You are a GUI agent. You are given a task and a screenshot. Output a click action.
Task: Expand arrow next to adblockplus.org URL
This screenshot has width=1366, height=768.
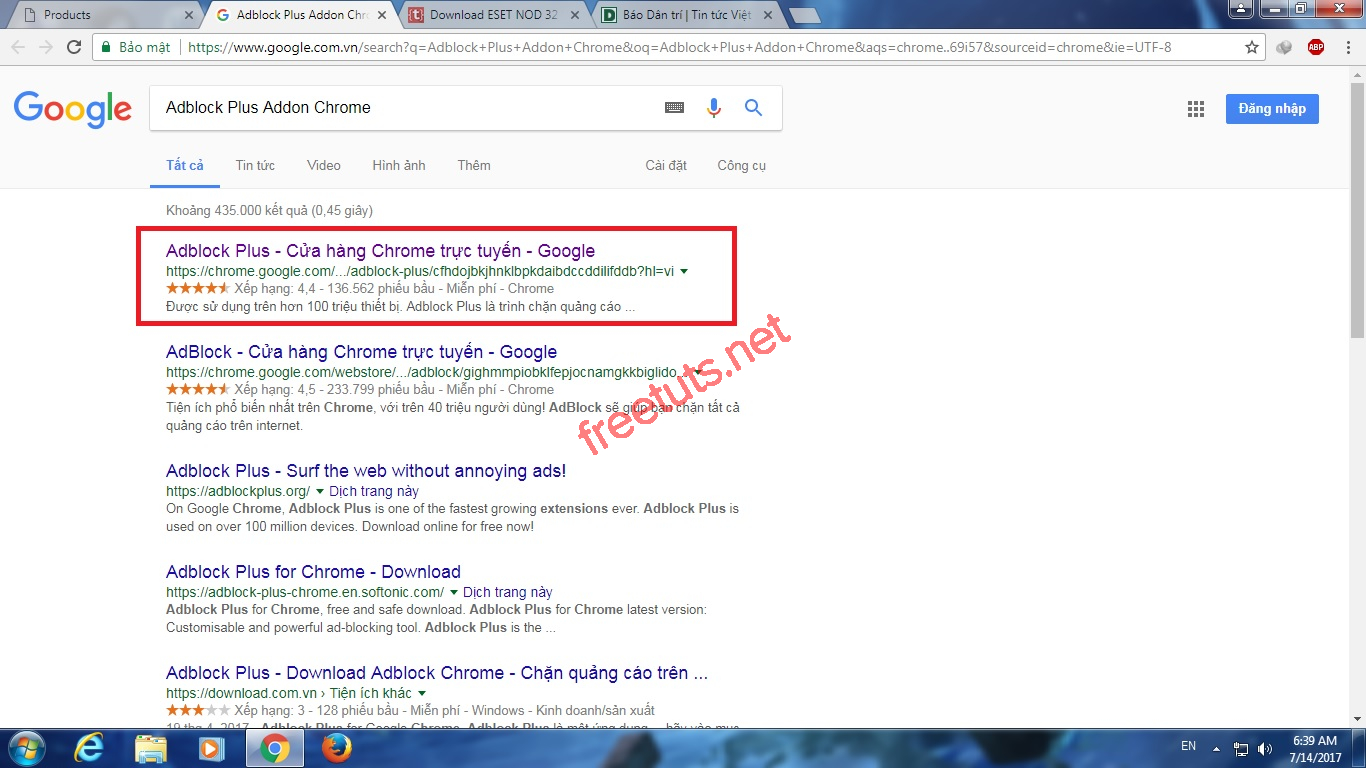320,491
